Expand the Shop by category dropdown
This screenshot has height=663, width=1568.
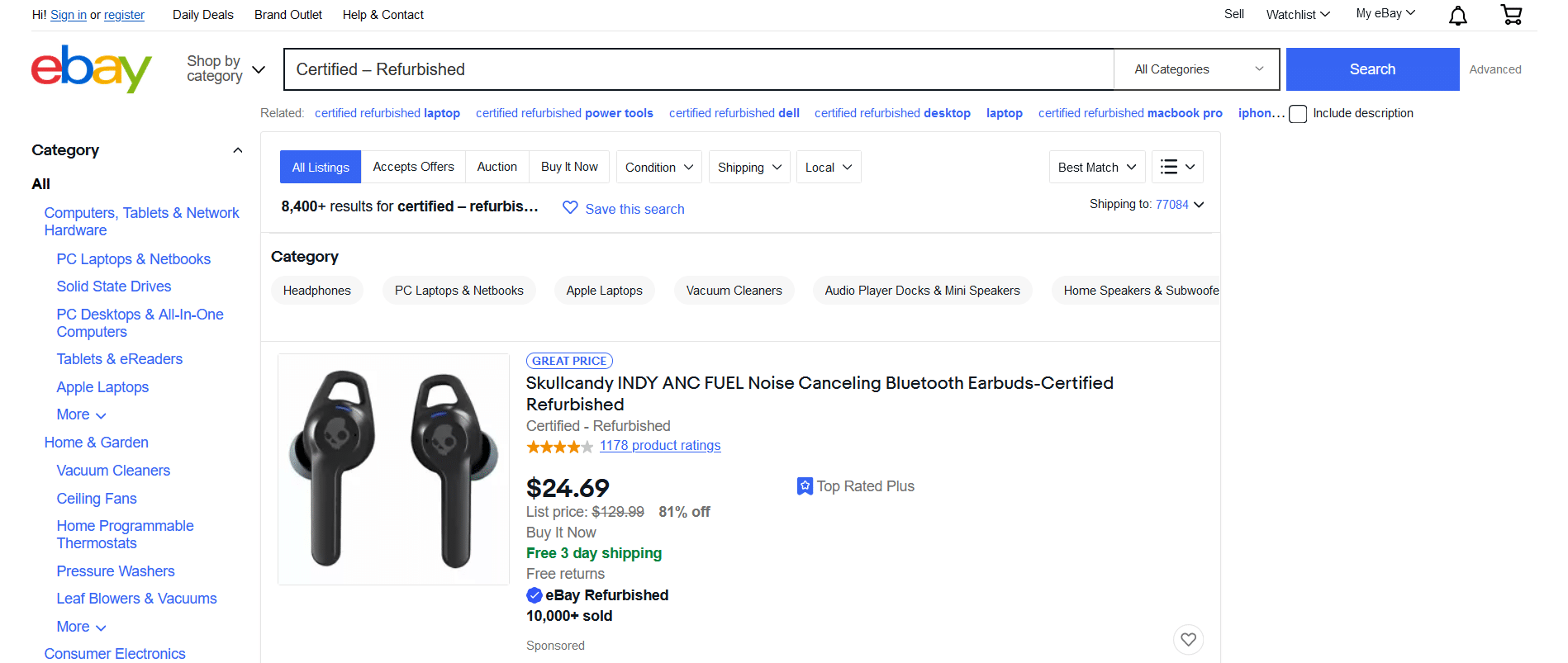pyautogui.click(x=225, y=69)
